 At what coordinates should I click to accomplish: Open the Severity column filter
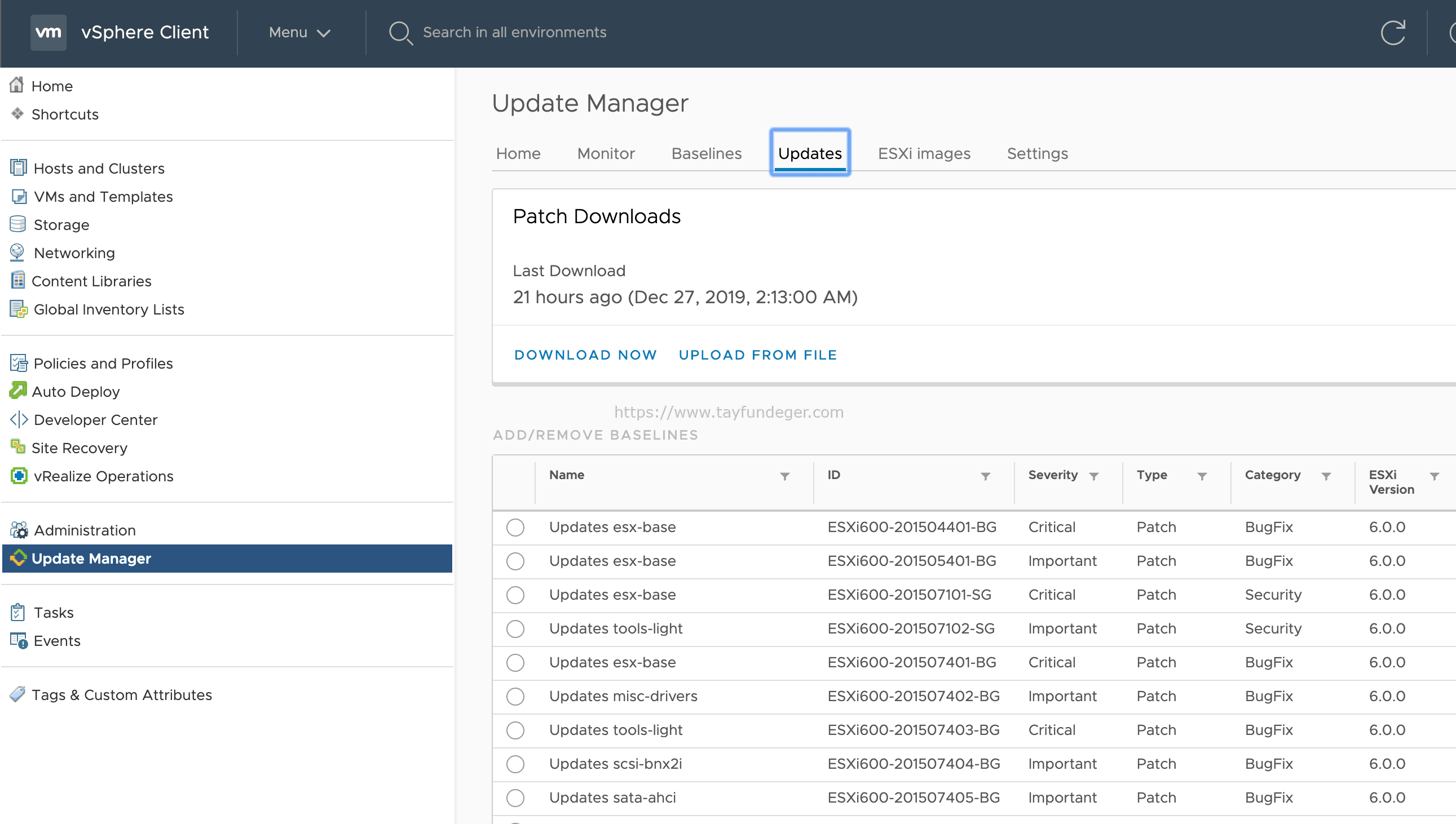point(1094,476)
